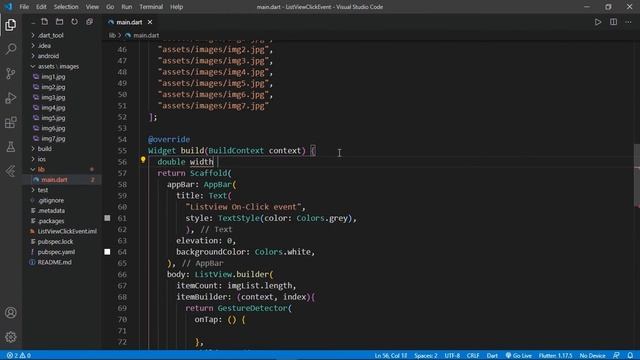Change encoding via UTF-8 status item

click(x=452, y=356)
